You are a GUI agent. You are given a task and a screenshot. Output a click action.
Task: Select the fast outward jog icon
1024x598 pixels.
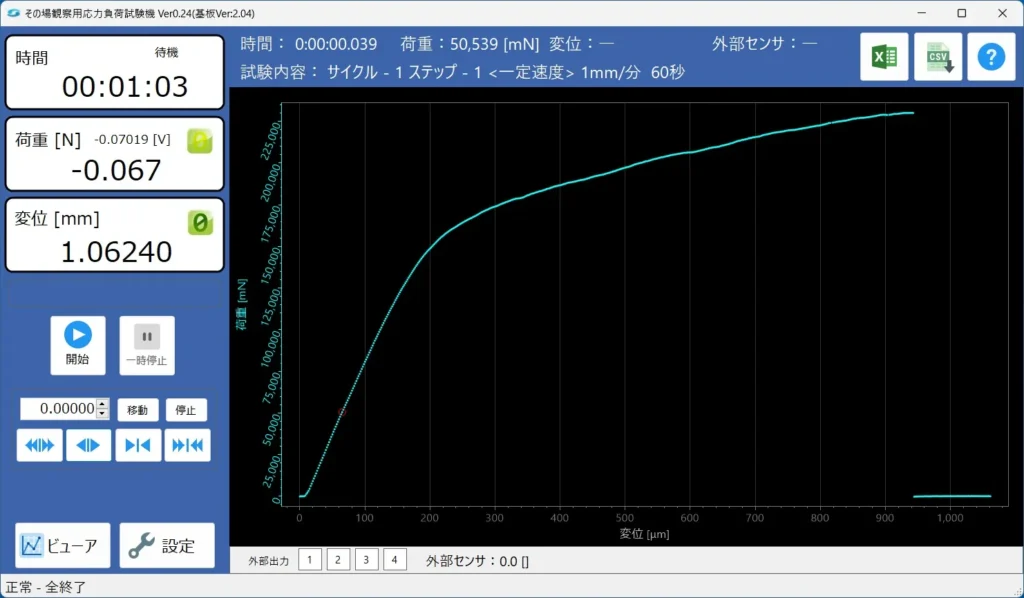coord(39,445)
